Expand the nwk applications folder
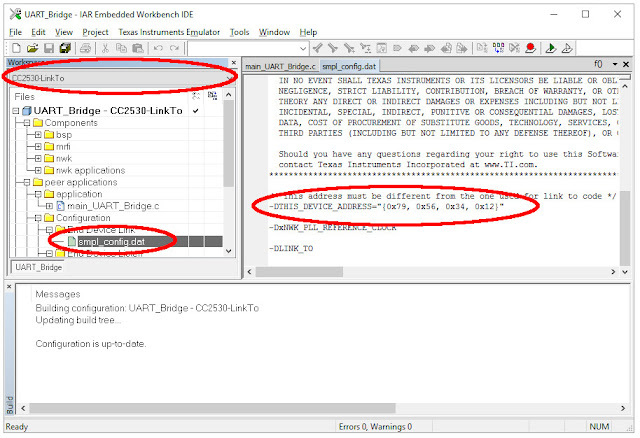This screenshot has height=438, width=640. coord(38,170)
